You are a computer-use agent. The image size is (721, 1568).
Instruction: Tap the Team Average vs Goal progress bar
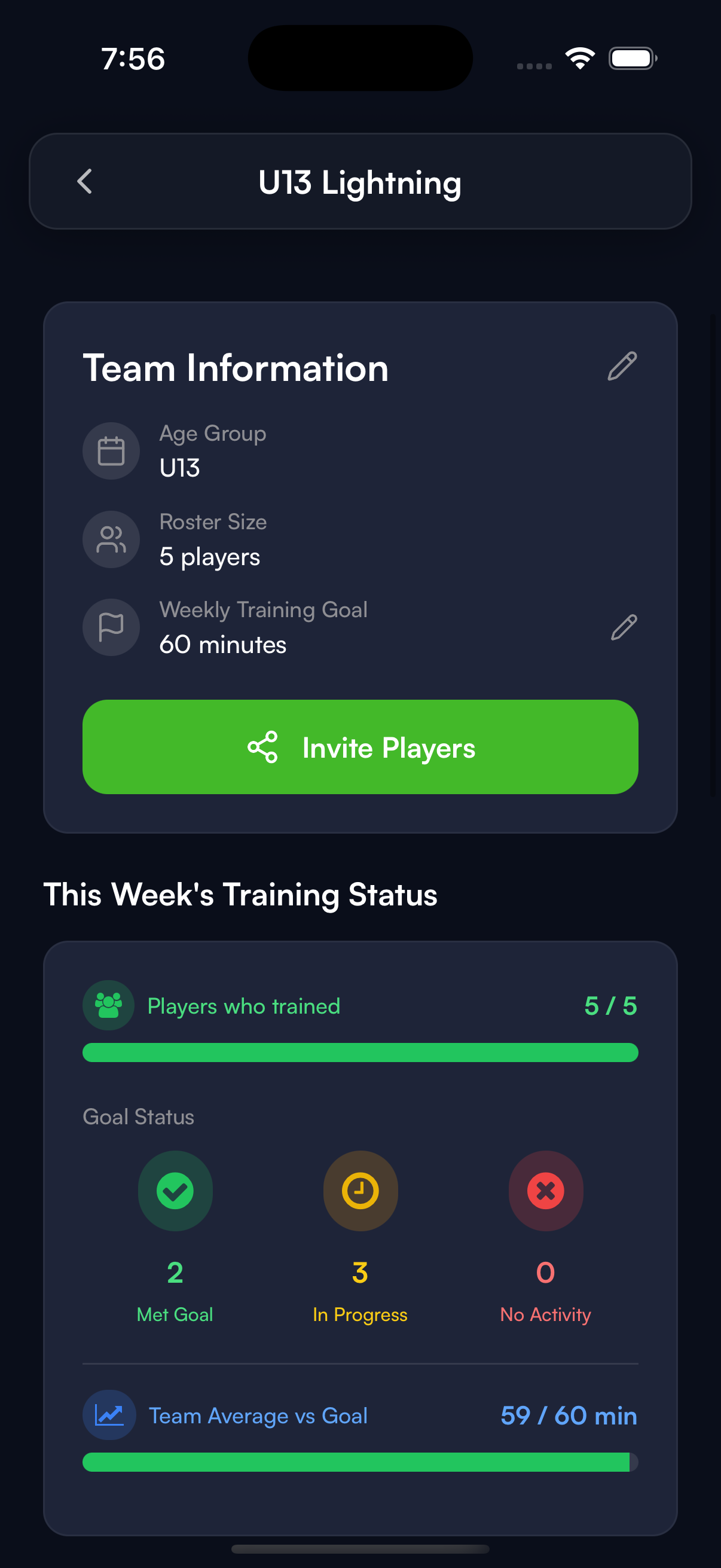(x=360, y=1462)
